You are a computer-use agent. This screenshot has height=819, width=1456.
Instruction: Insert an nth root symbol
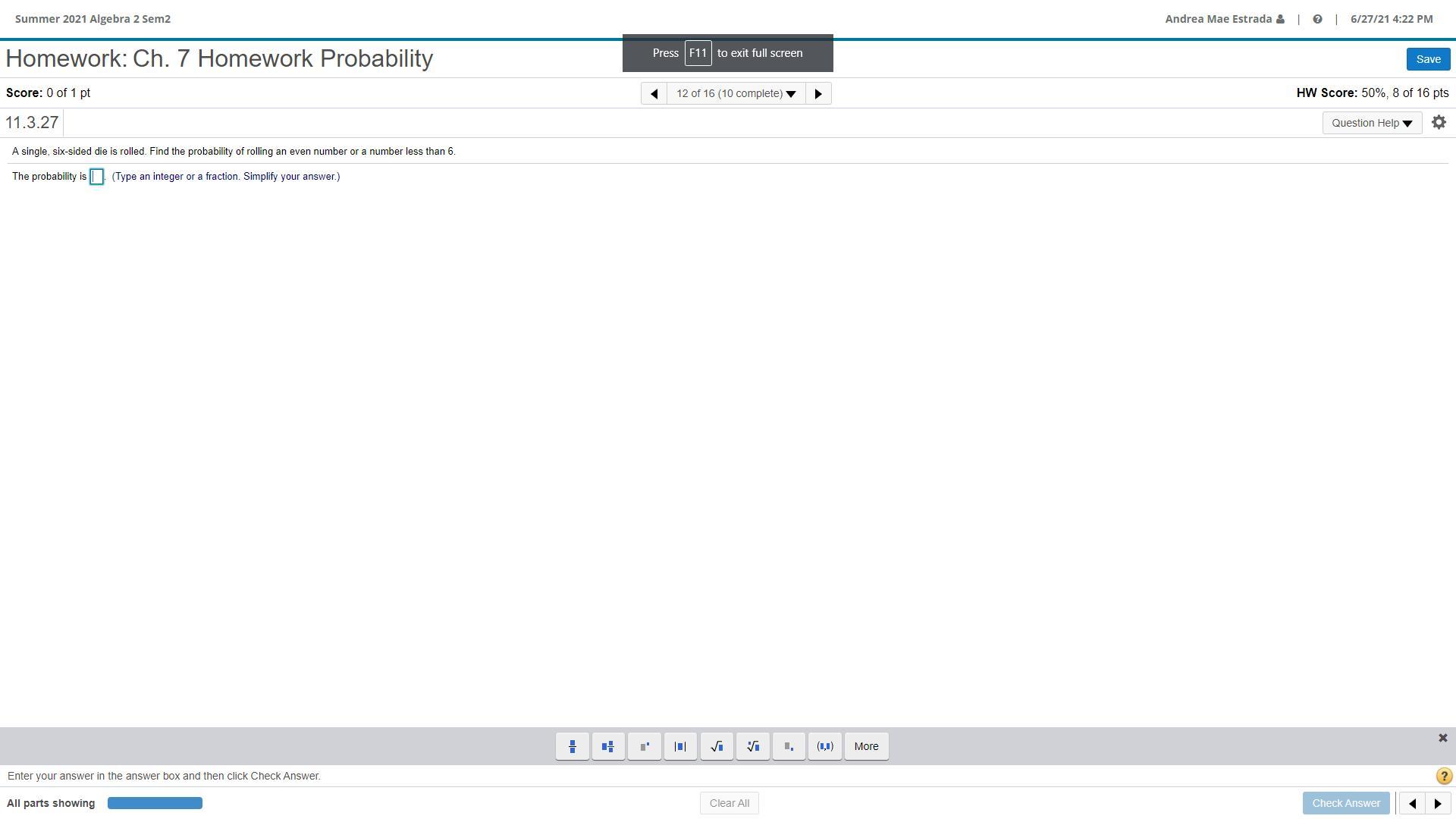[753, 746]
